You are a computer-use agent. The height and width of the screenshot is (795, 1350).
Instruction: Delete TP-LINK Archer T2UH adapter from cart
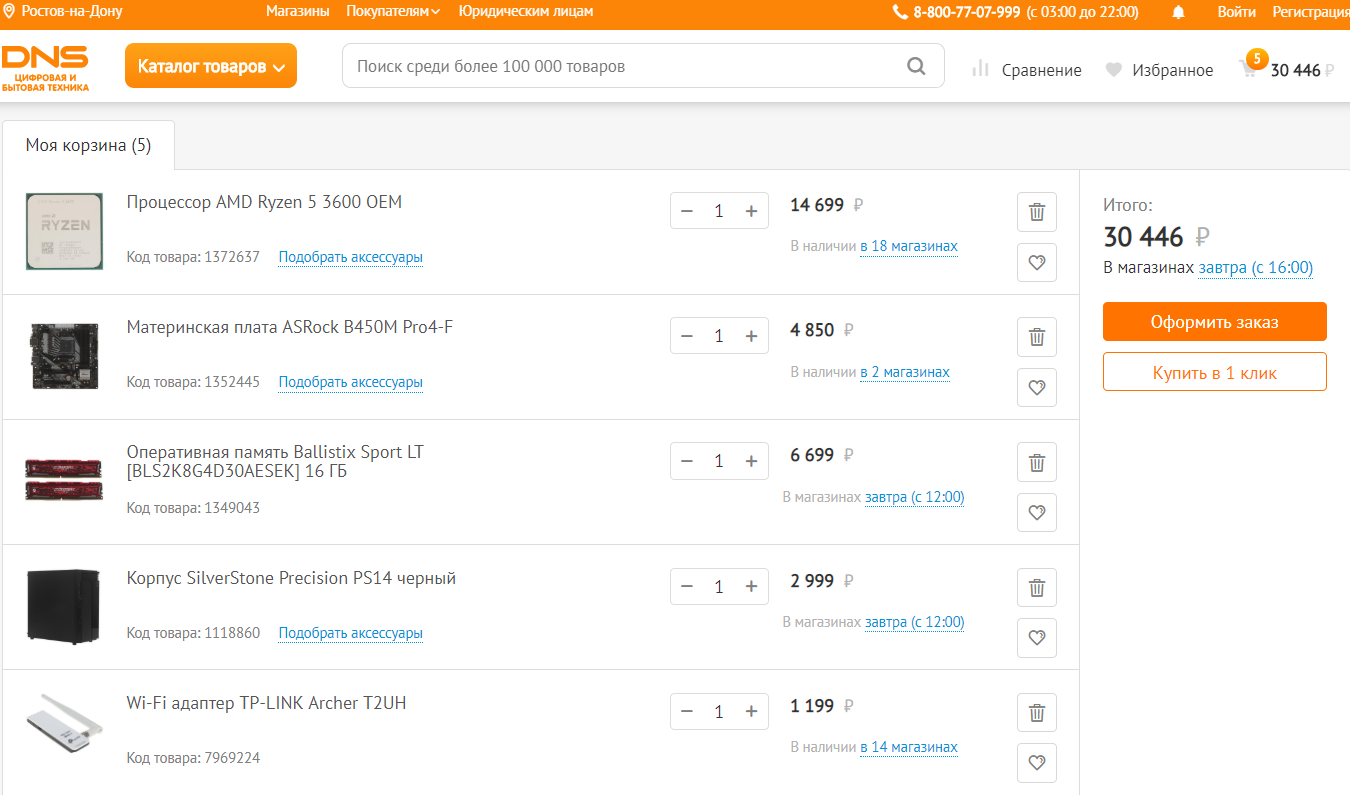click(x=1037, y=713)
